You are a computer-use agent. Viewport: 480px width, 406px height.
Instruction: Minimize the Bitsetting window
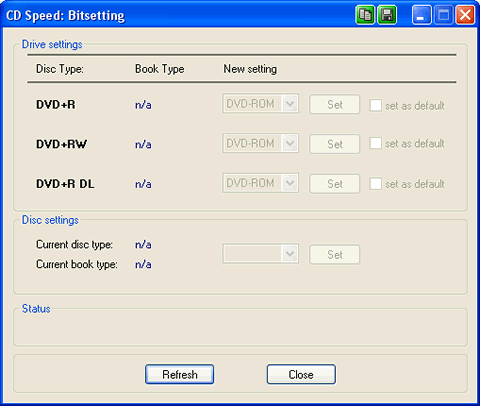pos(421,15)
